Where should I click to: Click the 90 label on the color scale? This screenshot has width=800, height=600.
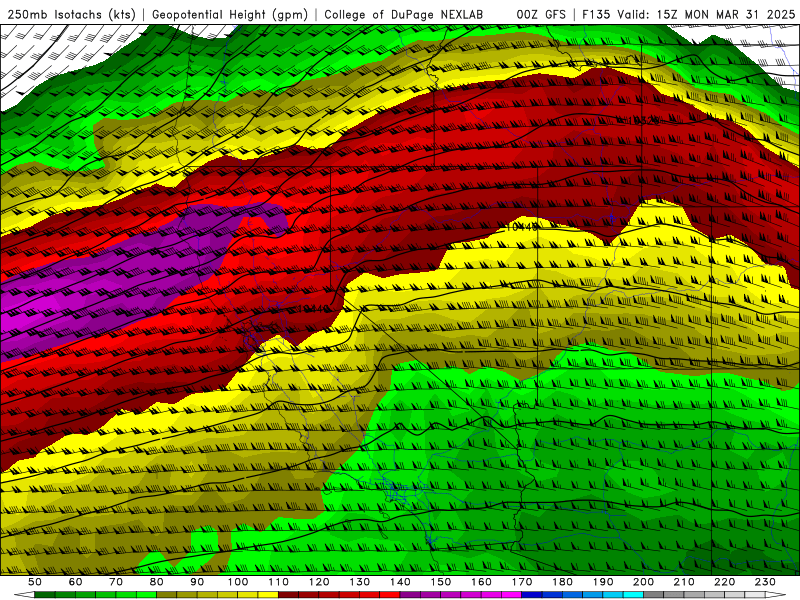pyautogui.click(x=197, y=582)
